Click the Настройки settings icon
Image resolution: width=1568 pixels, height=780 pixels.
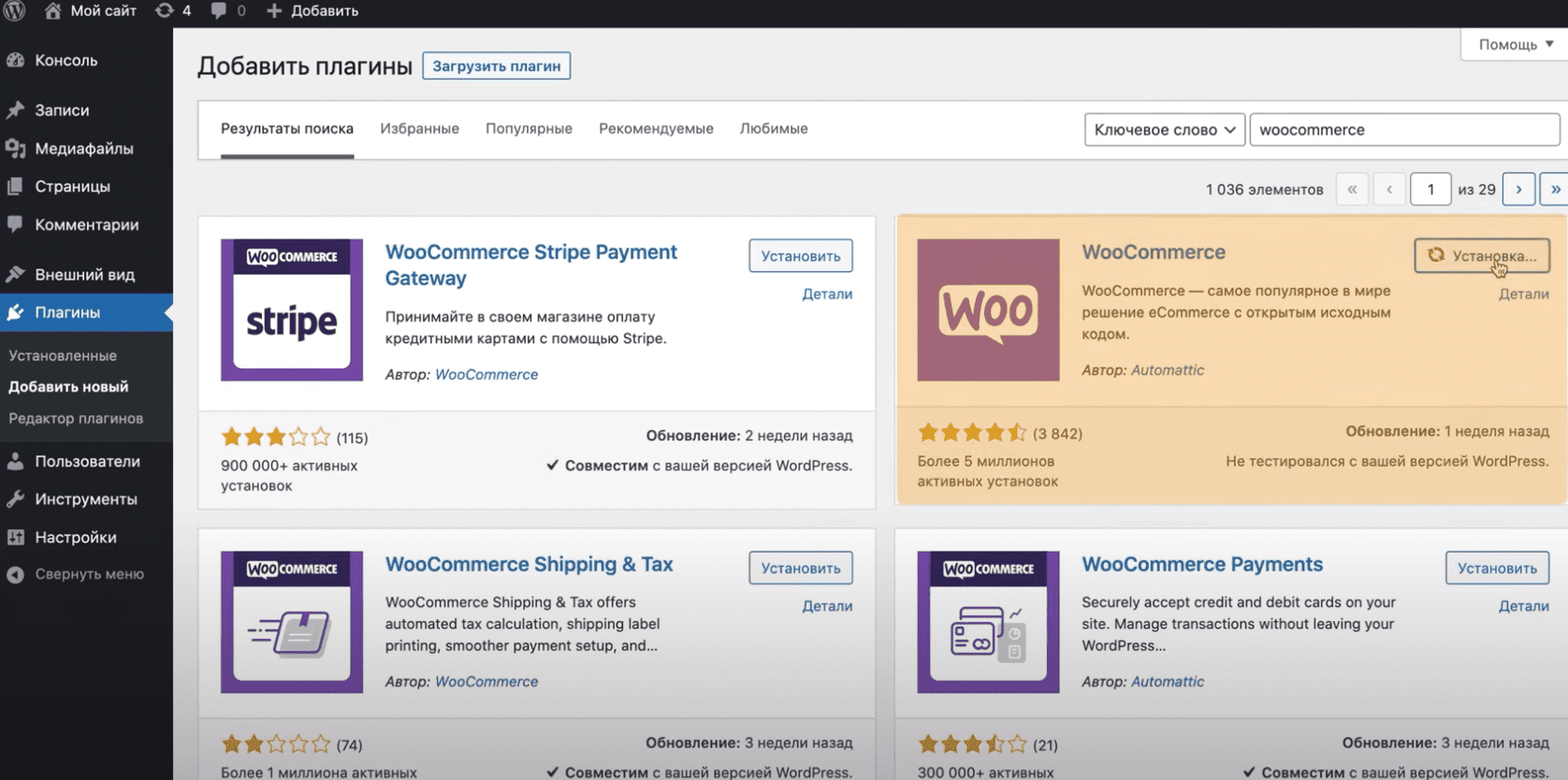15,537
